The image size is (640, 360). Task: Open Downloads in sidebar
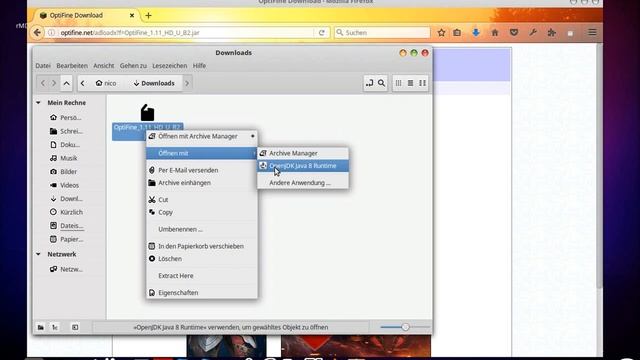coord(67,199)
